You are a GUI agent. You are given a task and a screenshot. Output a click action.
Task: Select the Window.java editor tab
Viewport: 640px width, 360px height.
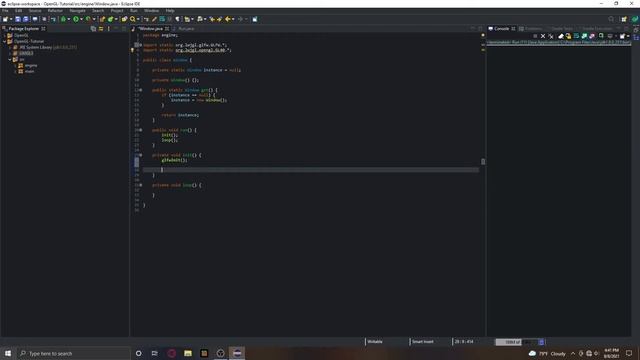(151, 29)
